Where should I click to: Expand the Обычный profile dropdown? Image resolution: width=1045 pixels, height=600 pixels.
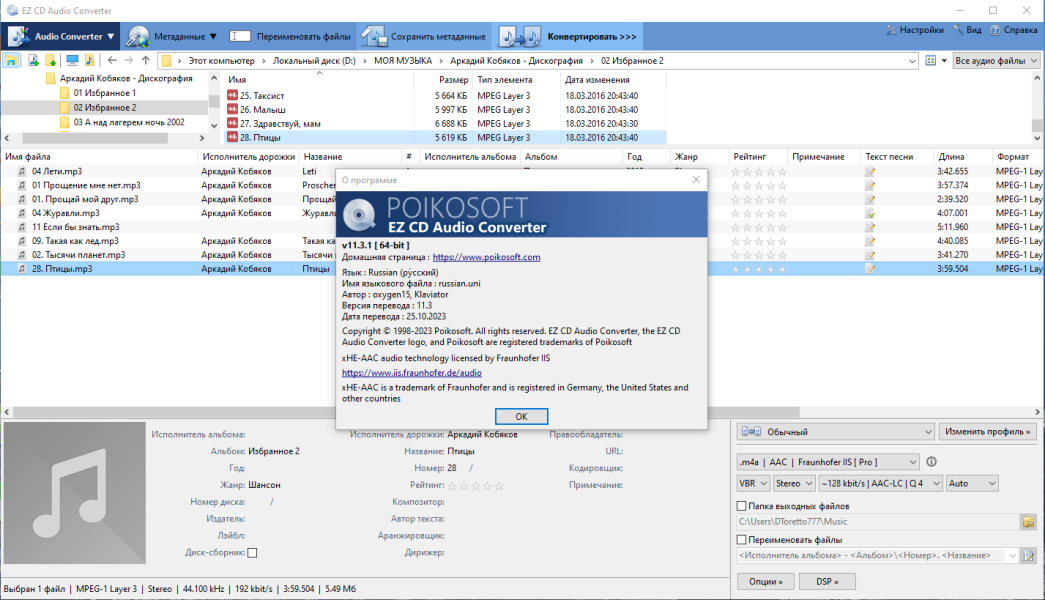click(x=835, y=432)
